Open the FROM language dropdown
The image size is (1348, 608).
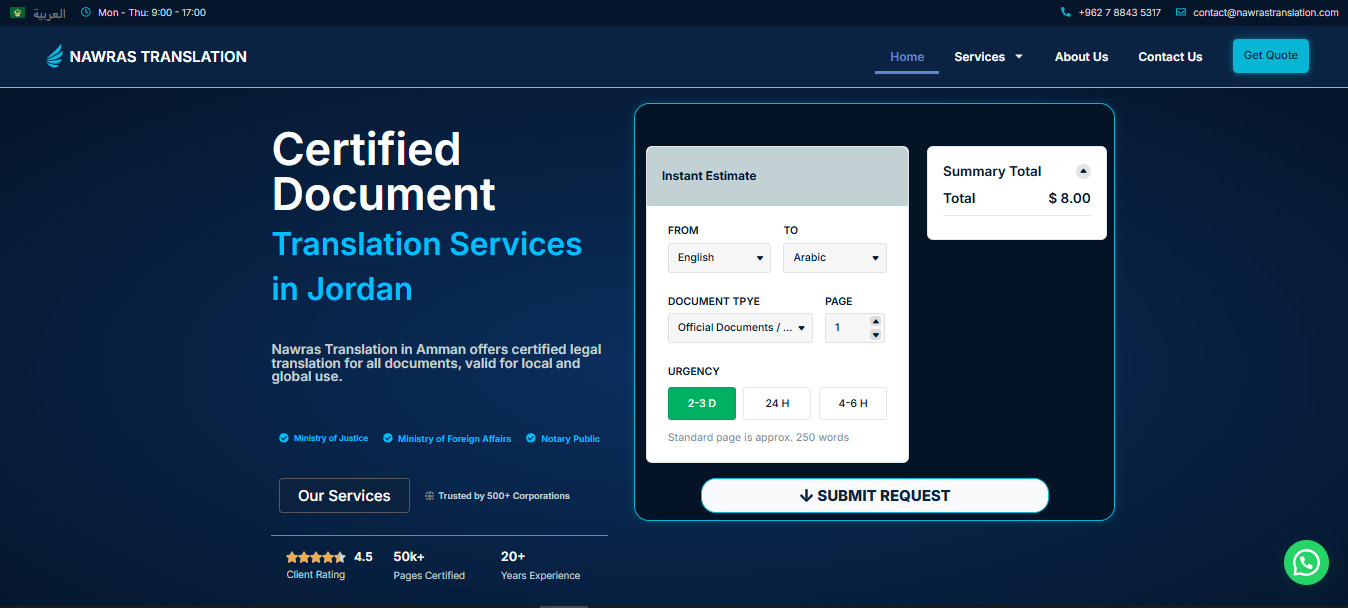coord(719,258)
